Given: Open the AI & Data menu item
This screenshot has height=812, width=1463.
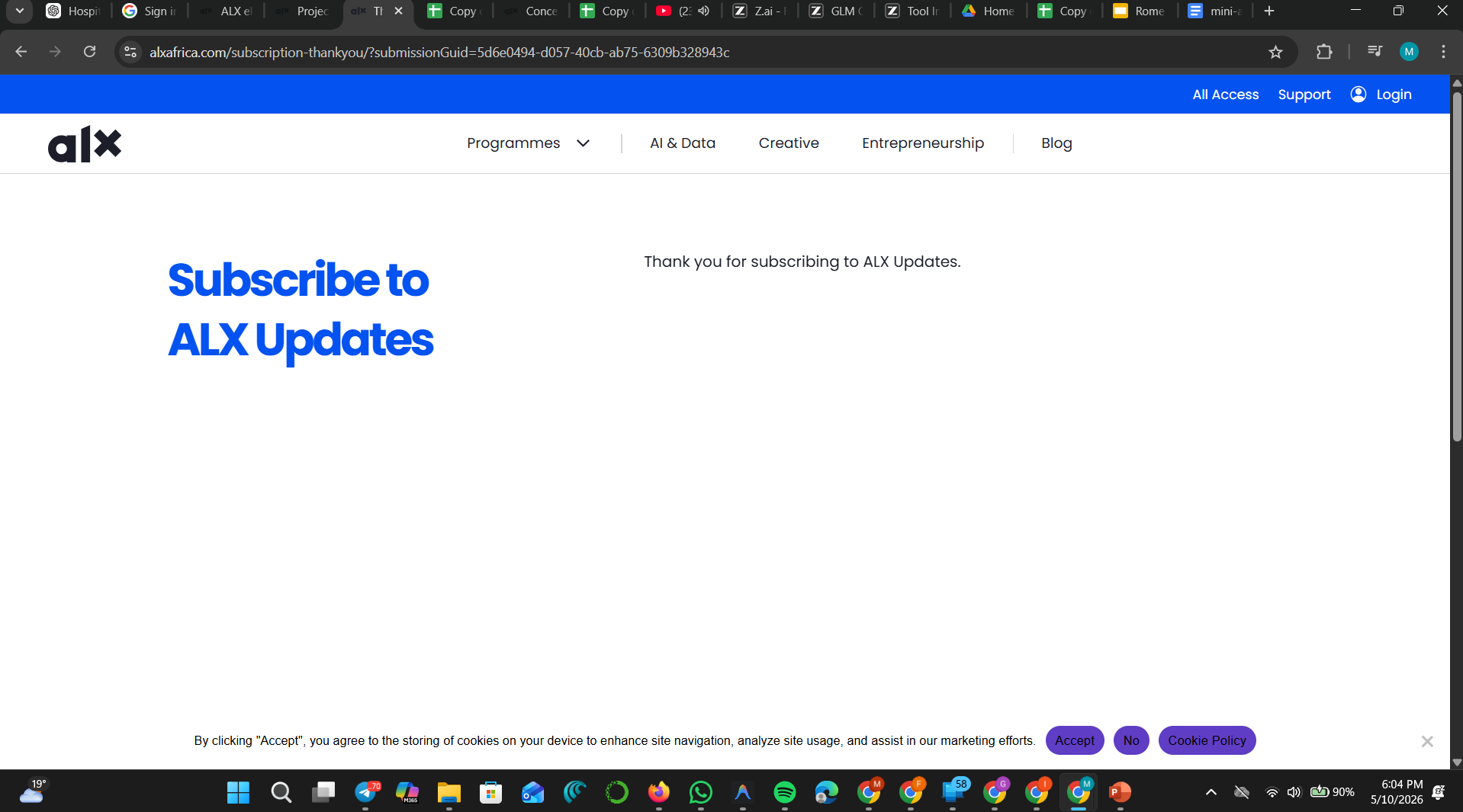Looking at the screenshot, I should point(683,143).
